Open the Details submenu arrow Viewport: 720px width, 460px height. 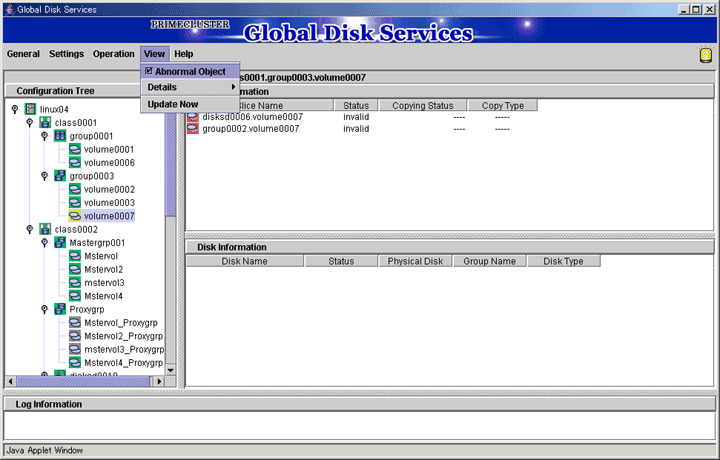233,87
